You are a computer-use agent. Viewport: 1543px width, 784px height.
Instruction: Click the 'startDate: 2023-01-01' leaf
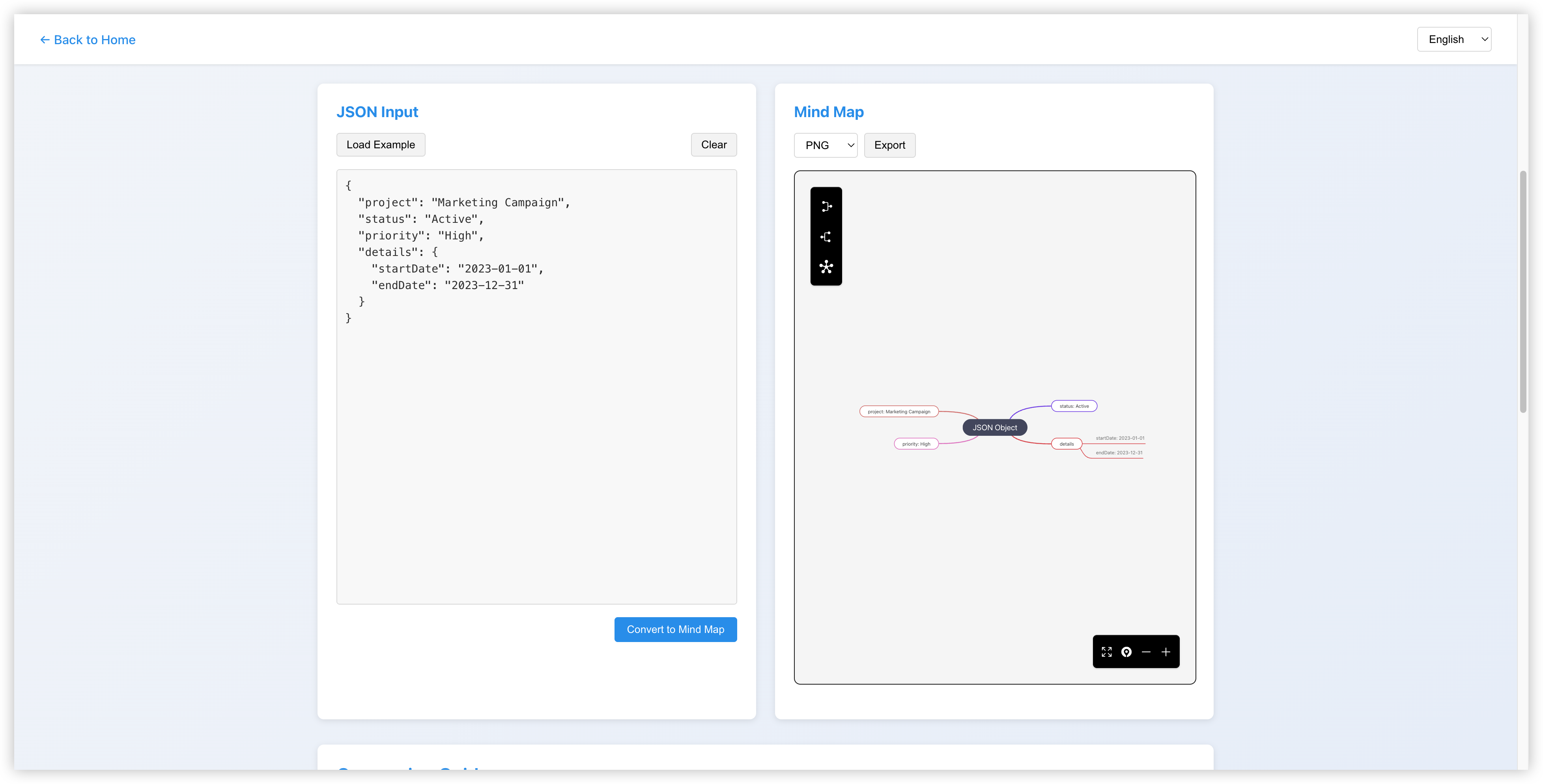1119,439
